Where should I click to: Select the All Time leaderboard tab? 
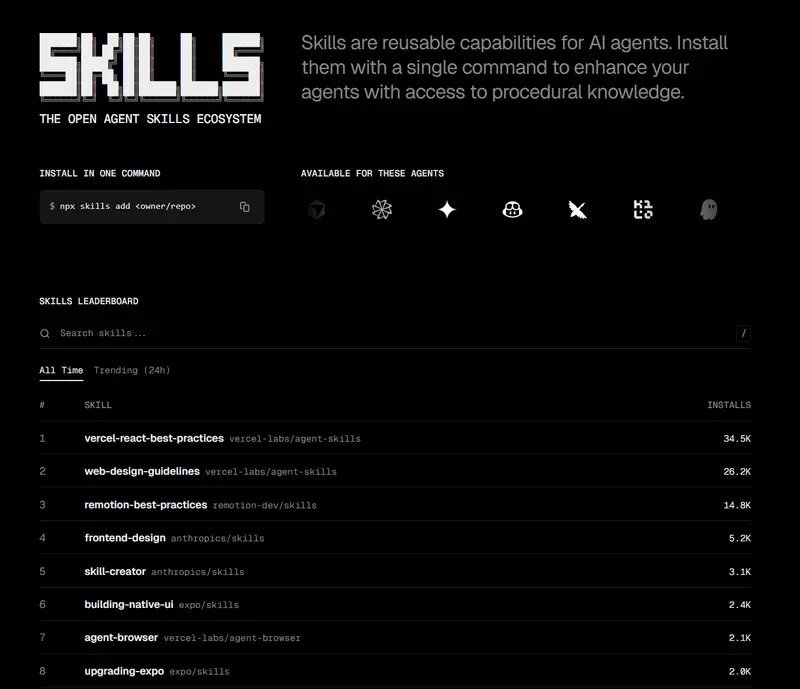(61, 370)
